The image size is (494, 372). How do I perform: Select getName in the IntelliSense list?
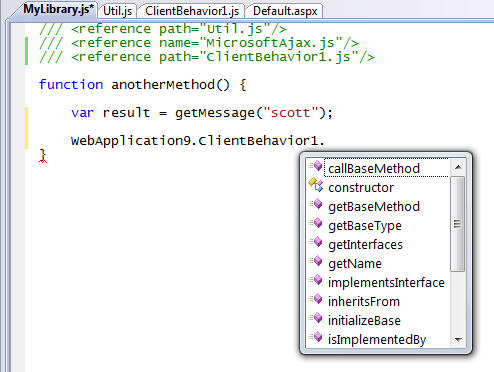355,264
